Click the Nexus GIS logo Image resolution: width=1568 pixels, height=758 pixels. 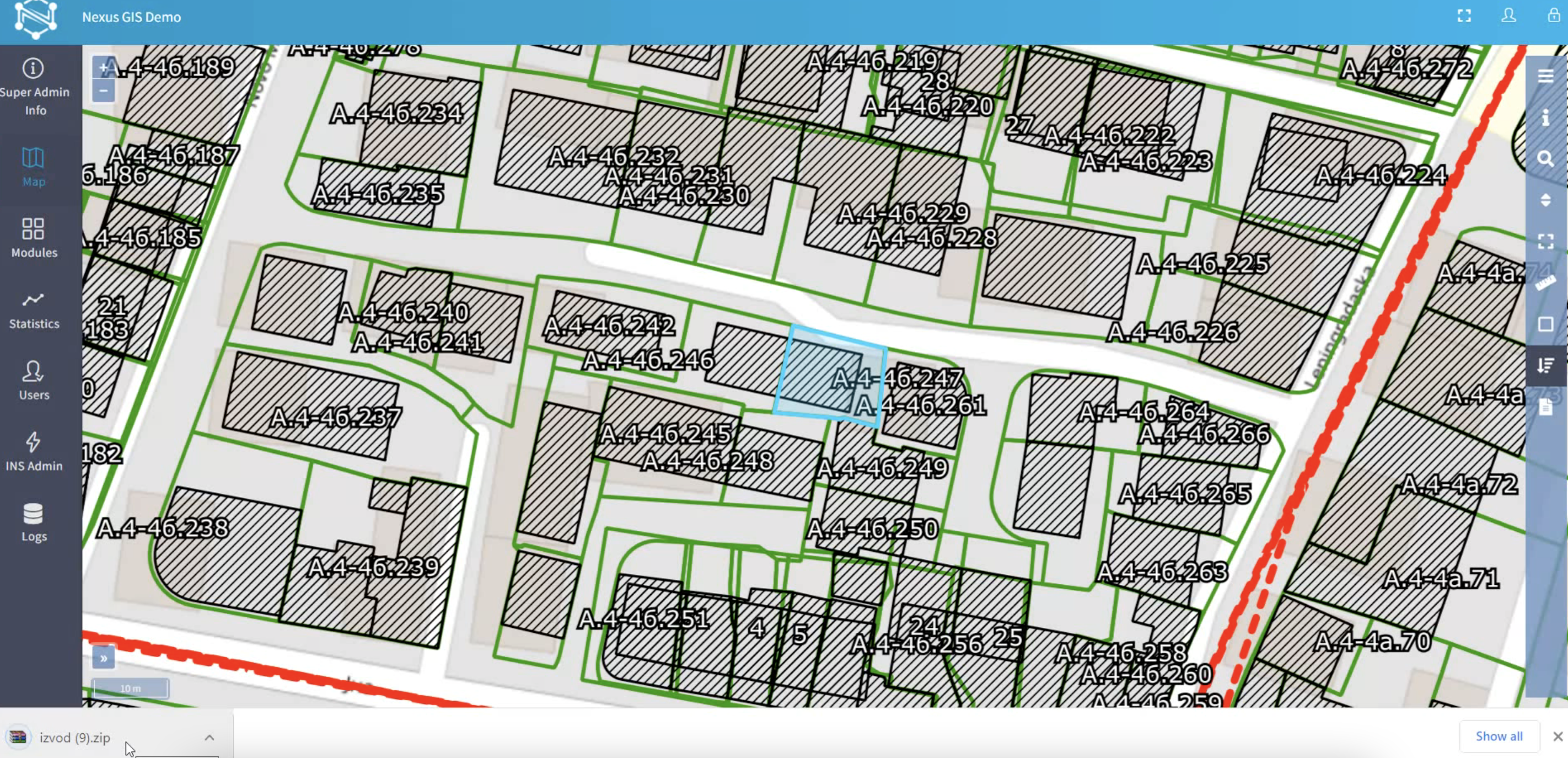pos(36,19)
